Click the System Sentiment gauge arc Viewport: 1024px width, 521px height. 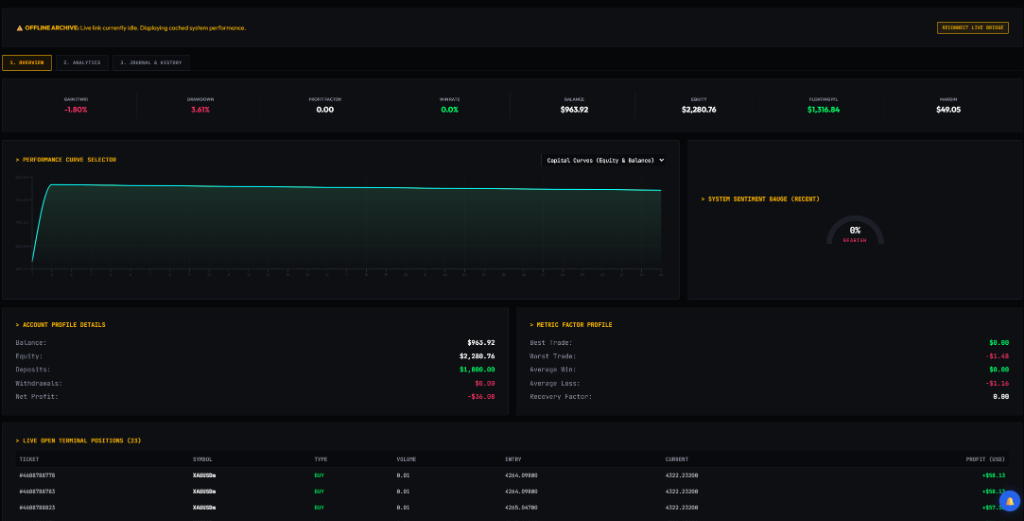coord(855,229)
